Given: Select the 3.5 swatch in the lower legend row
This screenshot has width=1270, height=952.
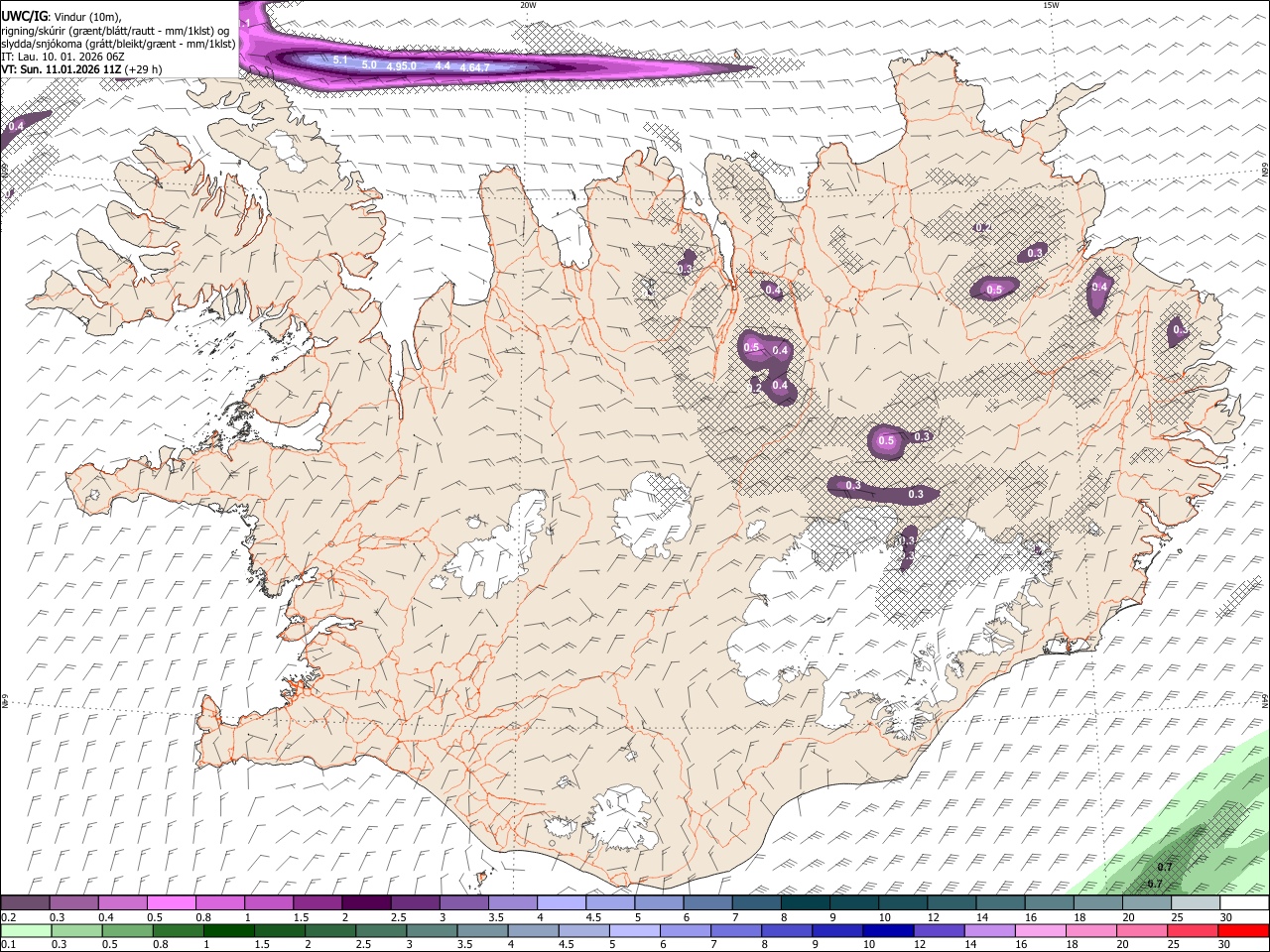Looking at the screenshot, I should tap(482, 931).
